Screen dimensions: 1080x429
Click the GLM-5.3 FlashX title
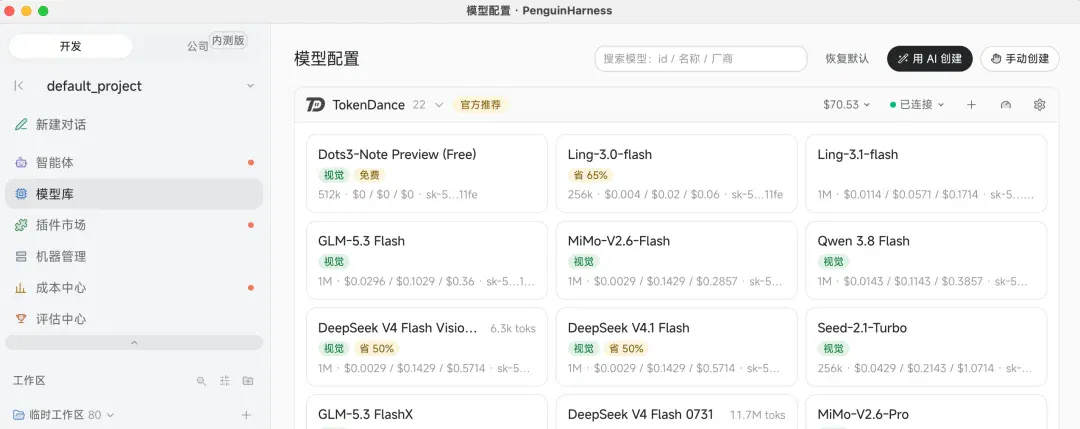point(365,415)
